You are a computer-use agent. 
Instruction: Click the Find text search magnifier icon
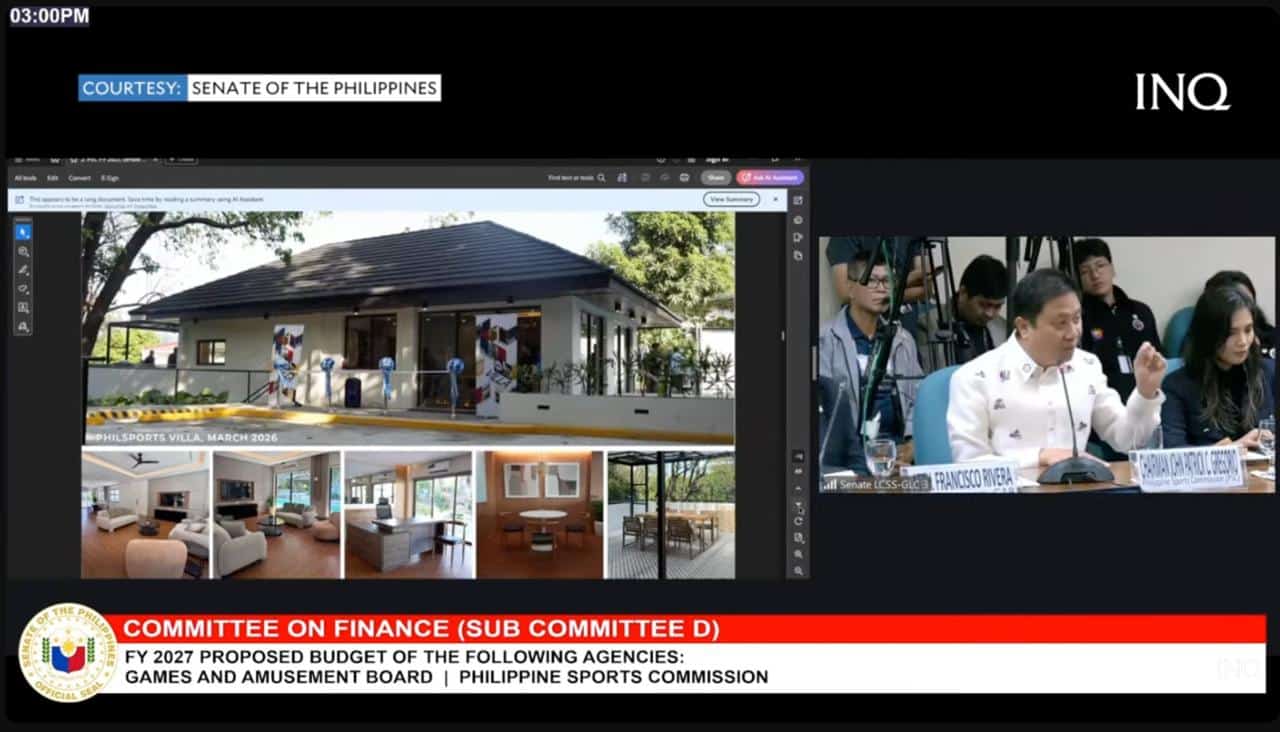[x=601, y=178]
